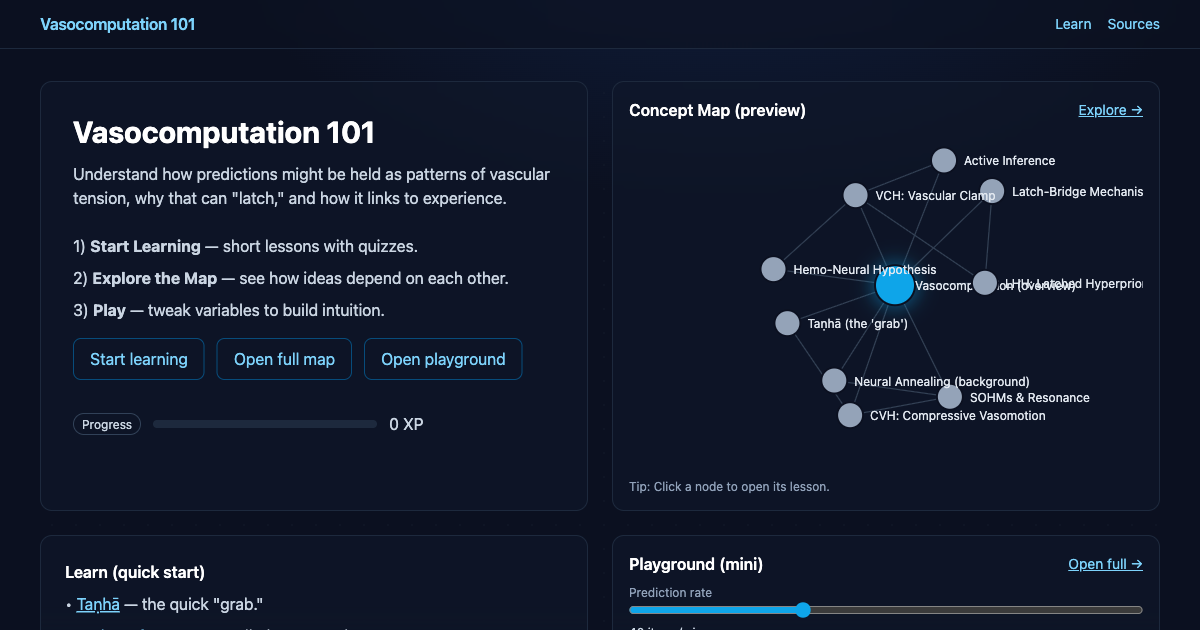Select the Hyperprior node on the map

tap(985, 283)
